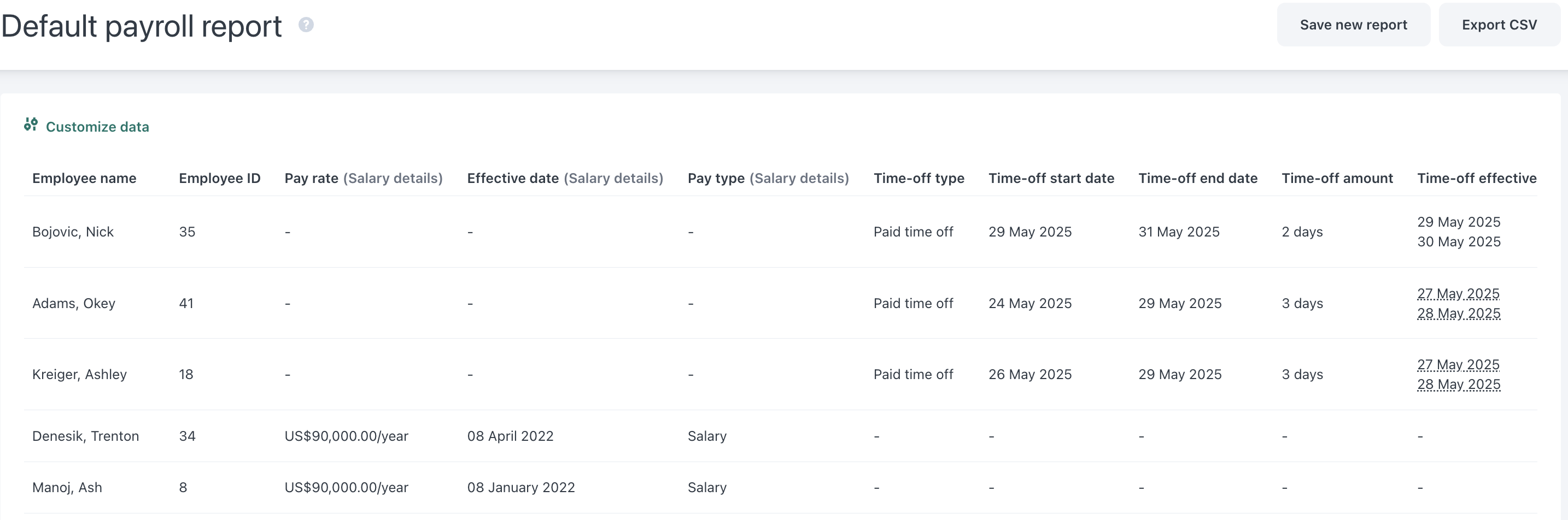
Task: Click Salary pay type for Denesik
Action: tap(707, 436)
